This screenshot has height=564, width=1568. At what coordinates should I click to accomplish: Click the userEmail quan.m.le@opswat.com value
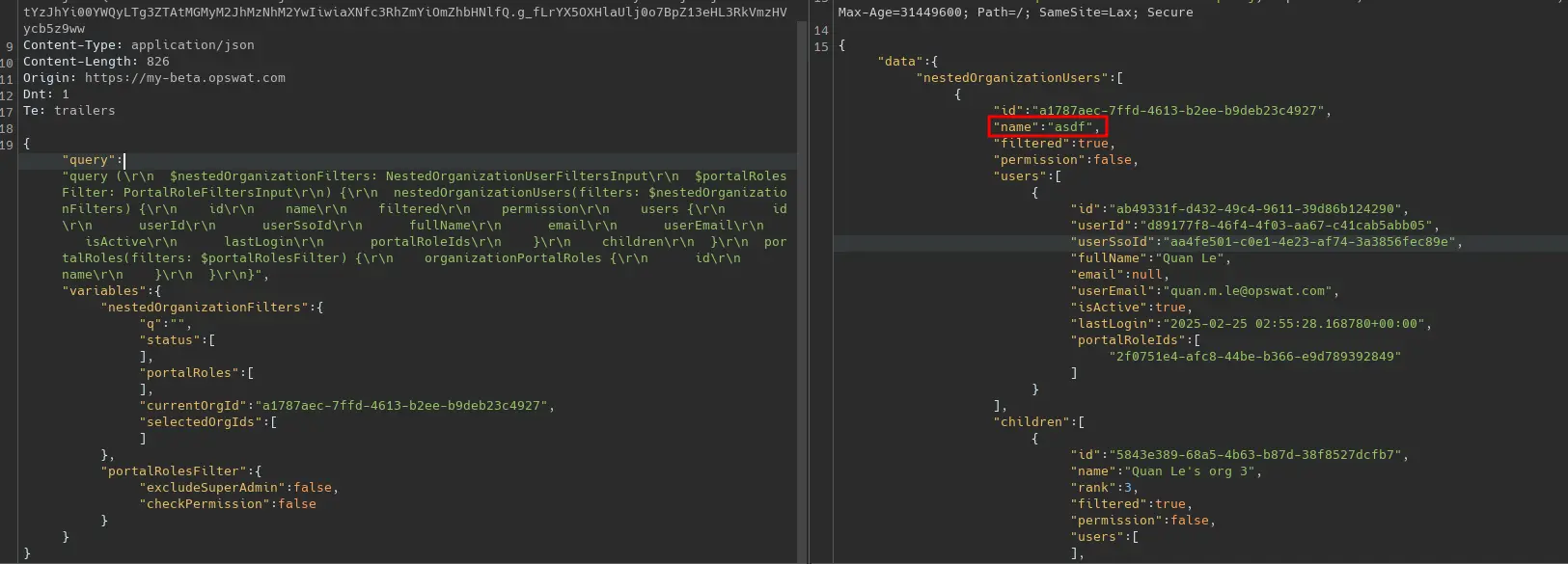click(x=1247, y=291)
